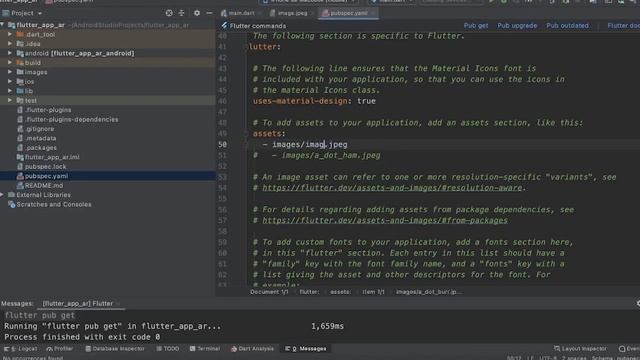The width and height of the screenshot is (640, 360).
Task: Click the expand/collapse all icon in Project panel
Action: (x=182, y=13)
